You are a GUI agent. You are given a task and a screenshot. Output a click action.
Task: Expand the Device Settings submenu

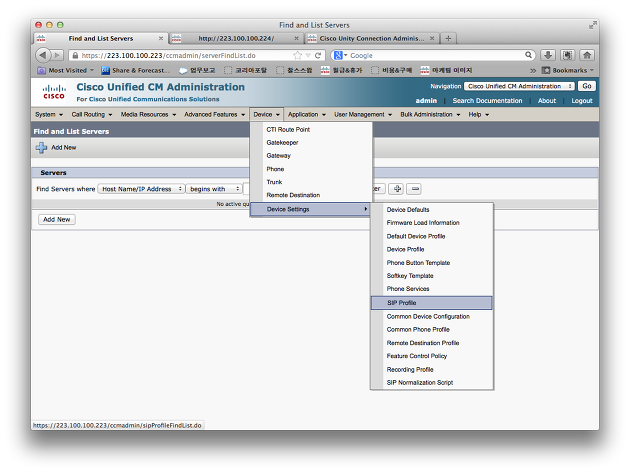point(310,209)
